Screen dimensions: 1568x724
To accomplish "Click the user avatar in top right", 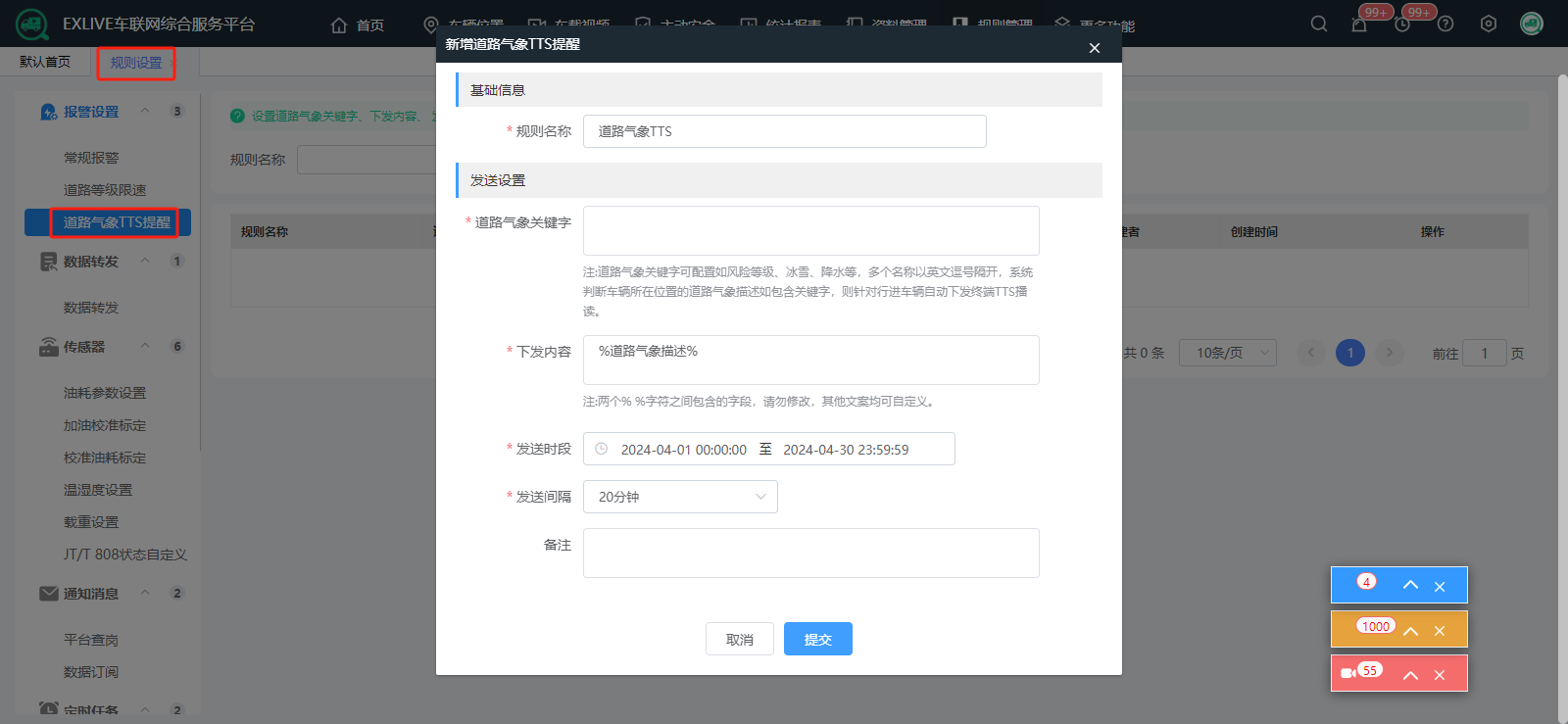I will pyautogui.click(x=1531, y=24).
